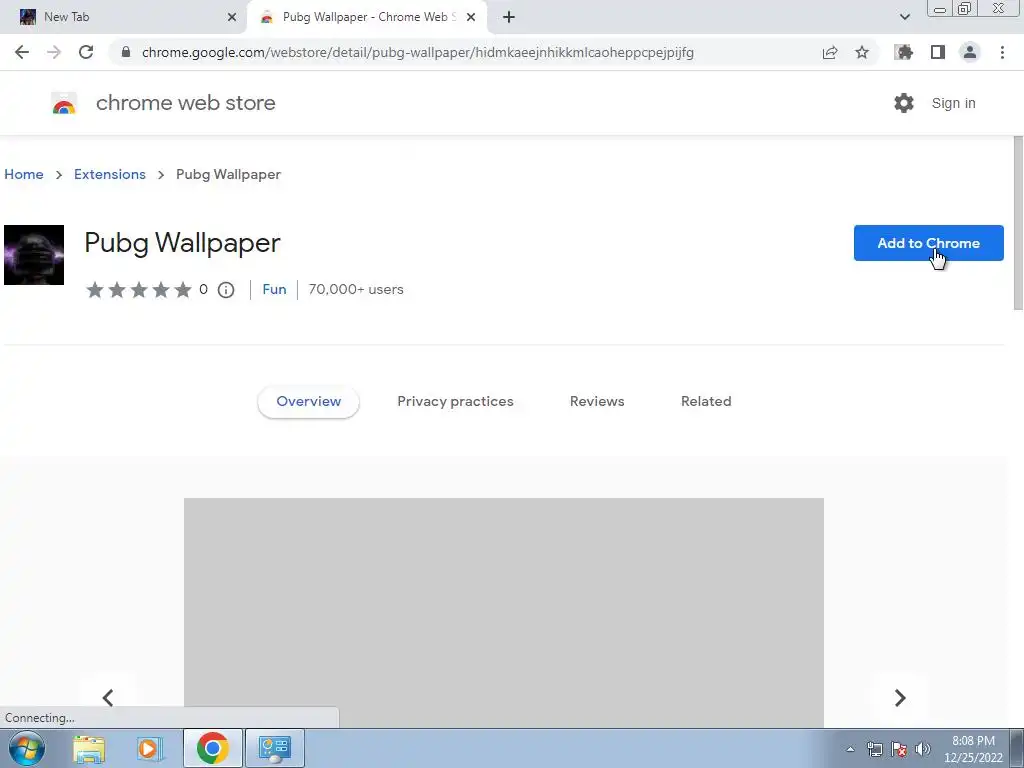Click the greyed forward navigation arrow
Screen dimensions: 1024x768
point(54,52)
